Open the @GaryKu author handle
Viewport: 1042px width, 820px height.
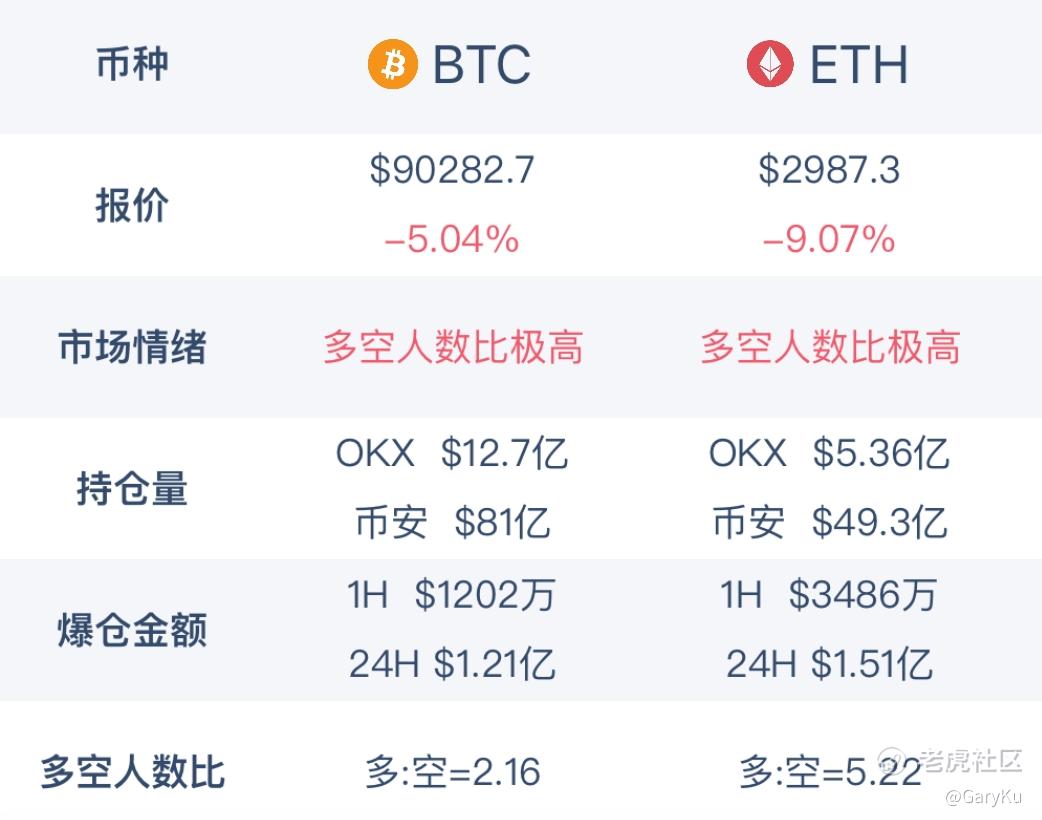(x=982, y=797)
